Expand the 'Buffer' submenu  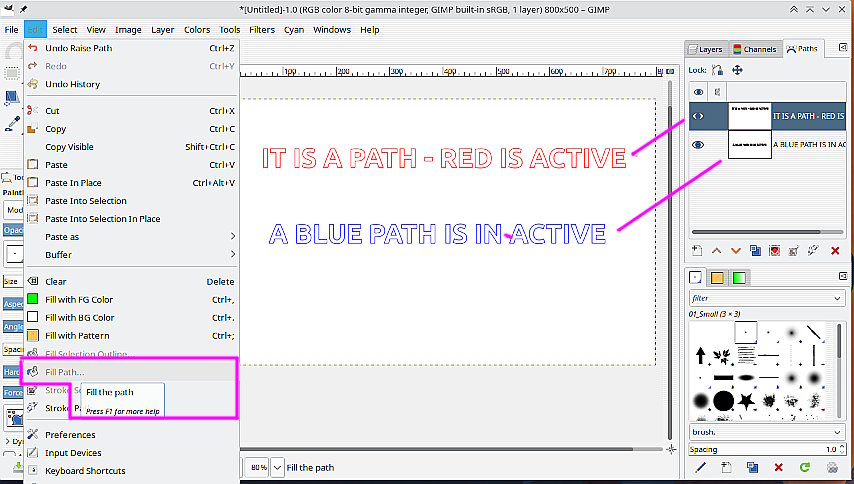click(132, 255)
